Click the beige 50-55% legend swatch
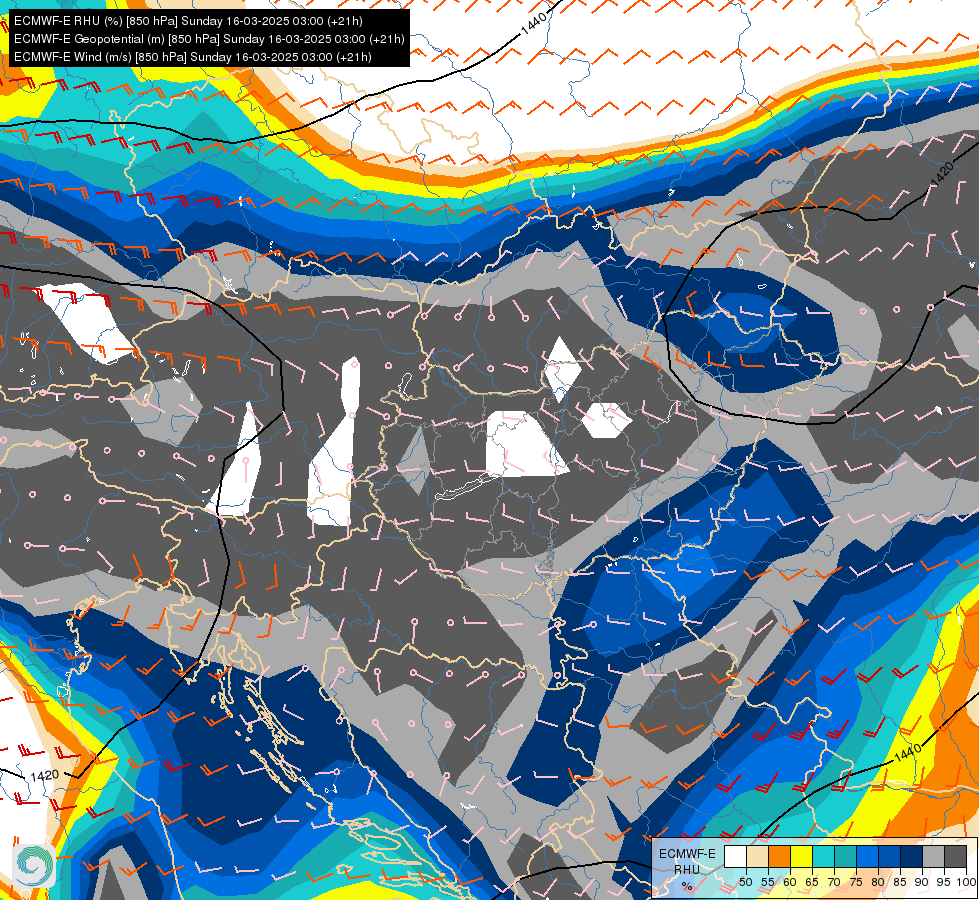Viewport: 979px width, 900px height. point(757,856)
